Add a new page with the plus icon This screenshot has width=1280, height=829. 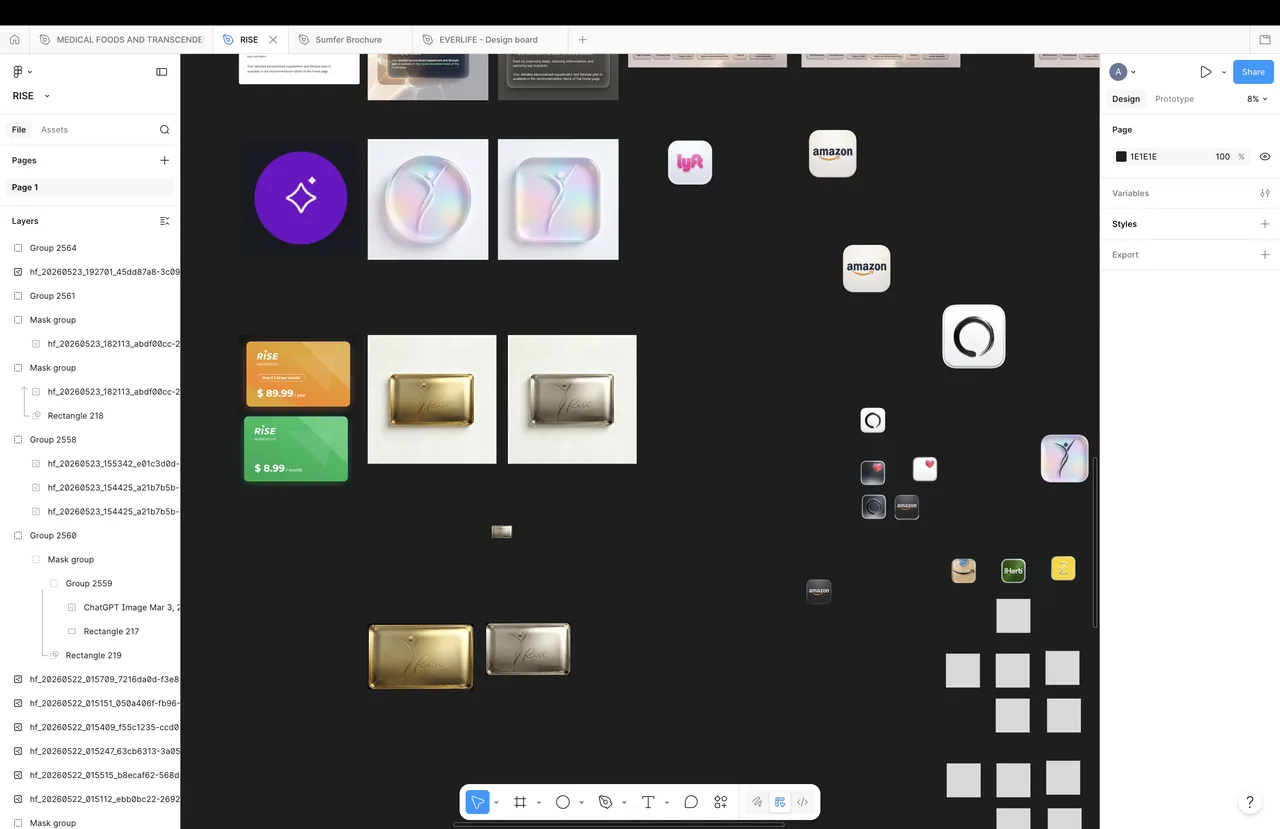(165, 160)
